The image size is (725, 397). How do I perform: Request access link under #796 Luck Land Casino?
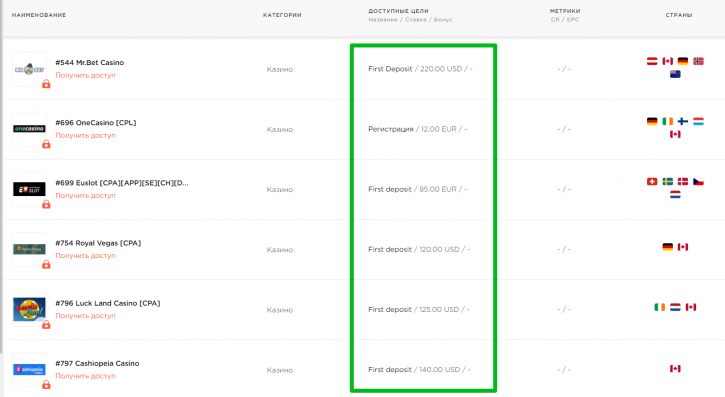coord(86,316)
